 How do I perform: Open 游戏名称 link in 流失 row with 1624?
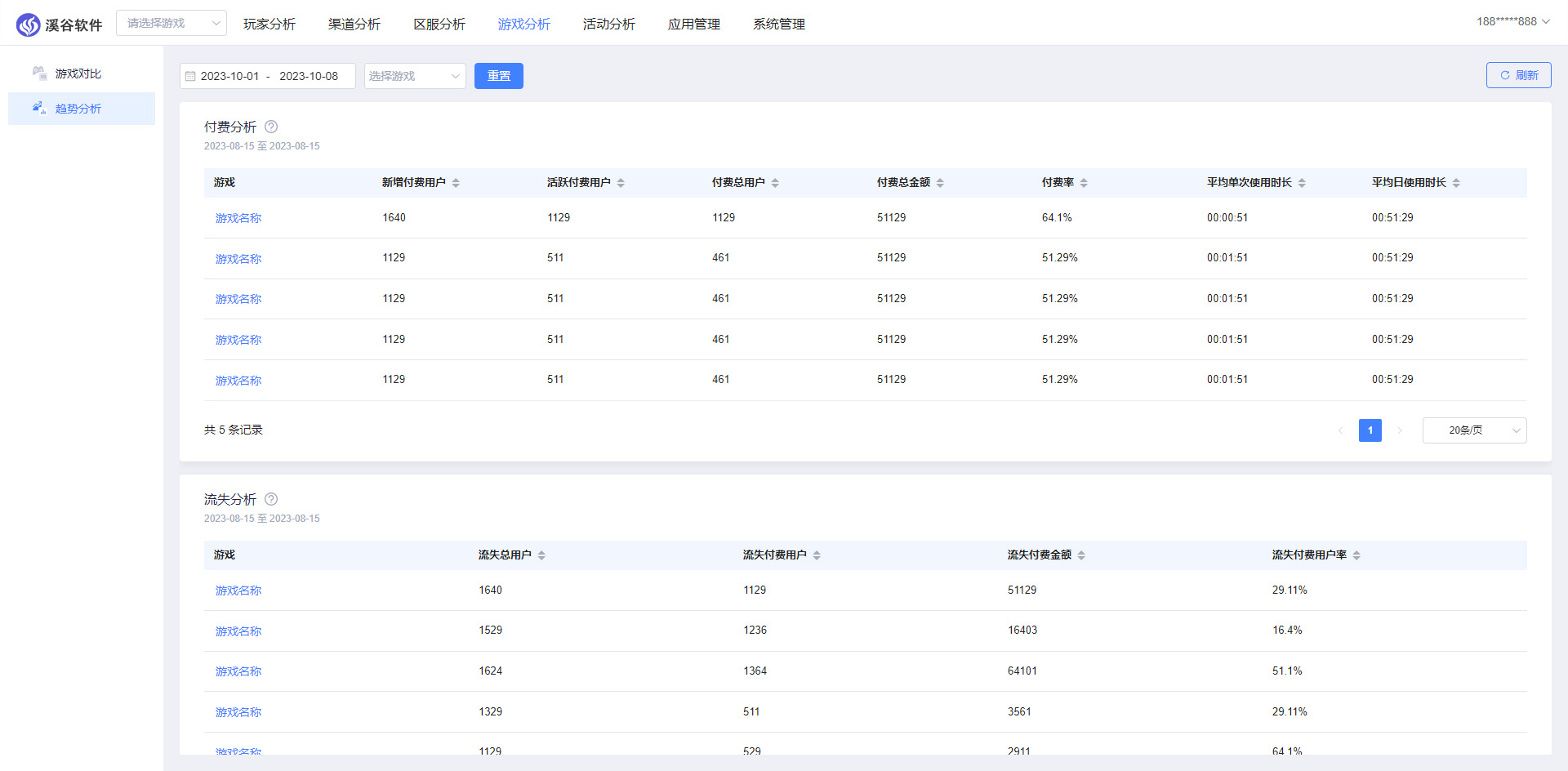click(238, 671)
